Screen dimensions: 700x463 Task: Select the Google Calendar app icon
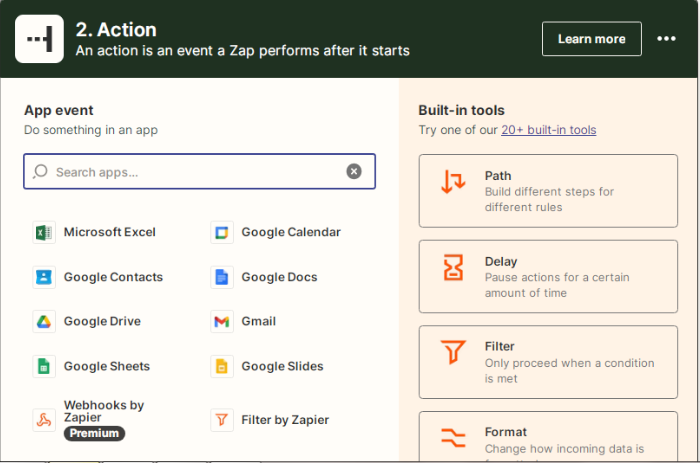click(222, 232)
